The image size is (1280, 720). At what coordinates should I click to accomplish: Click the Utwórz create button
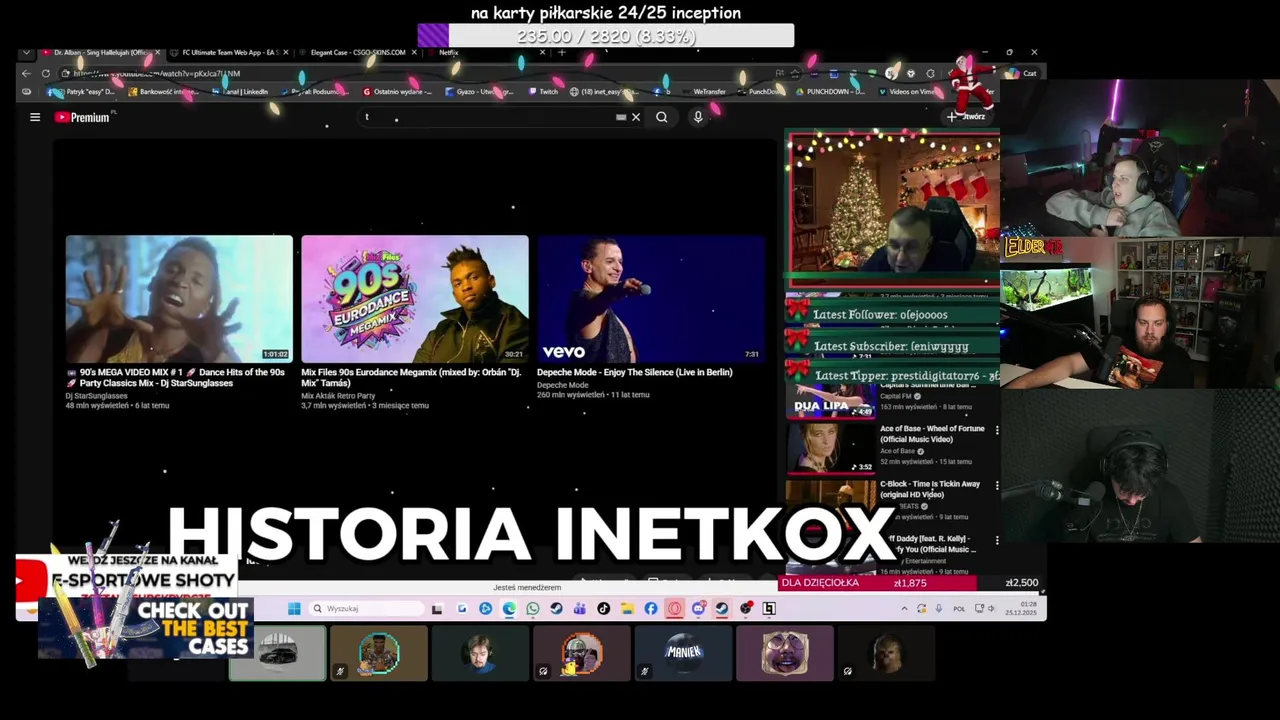click(x=967, y=117)
